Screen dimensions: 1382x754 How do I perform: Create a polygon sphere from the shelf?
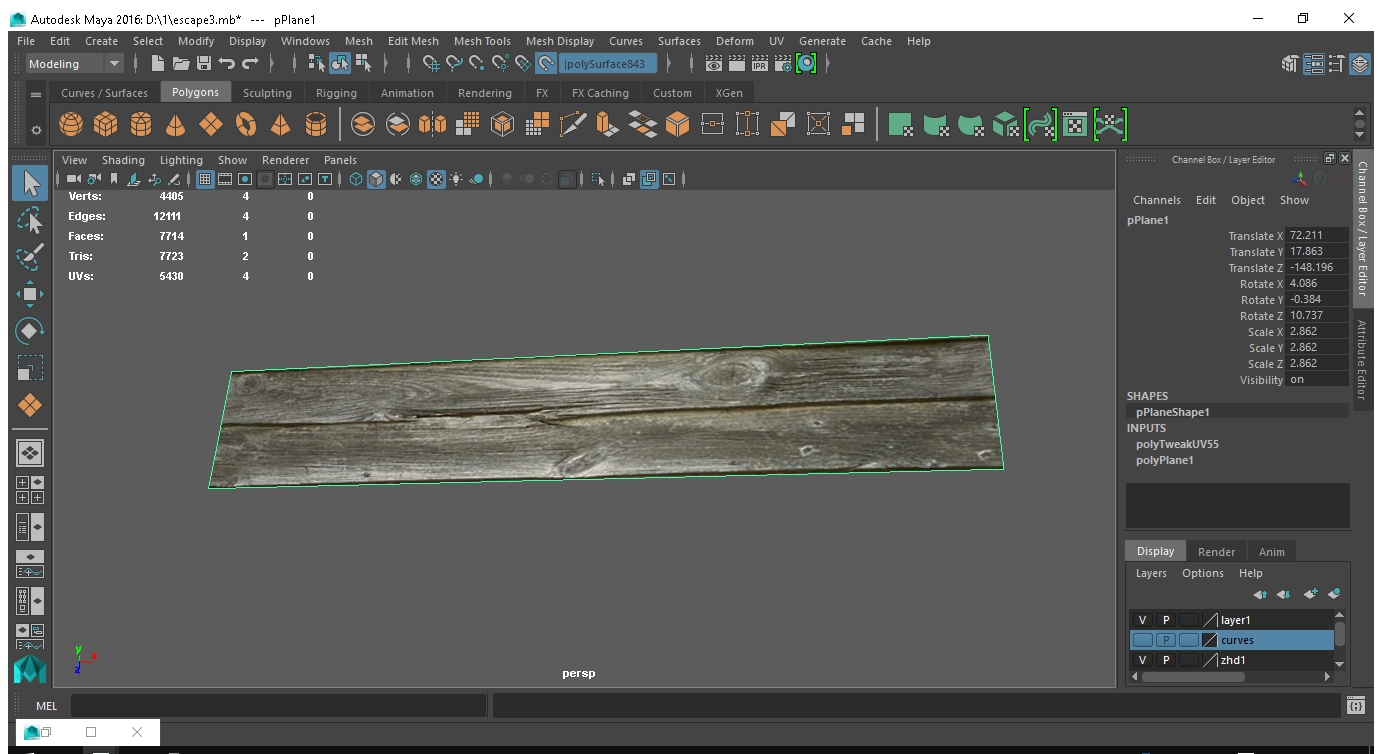pos(71,124)
